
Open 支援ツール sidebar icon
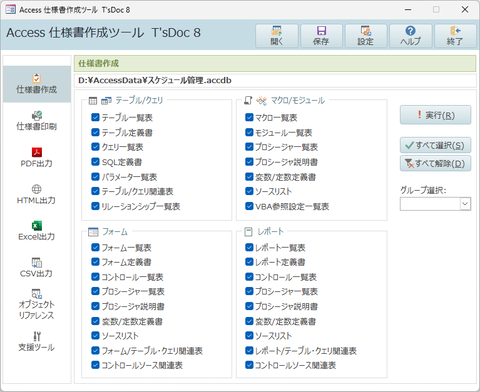[37, 341]
